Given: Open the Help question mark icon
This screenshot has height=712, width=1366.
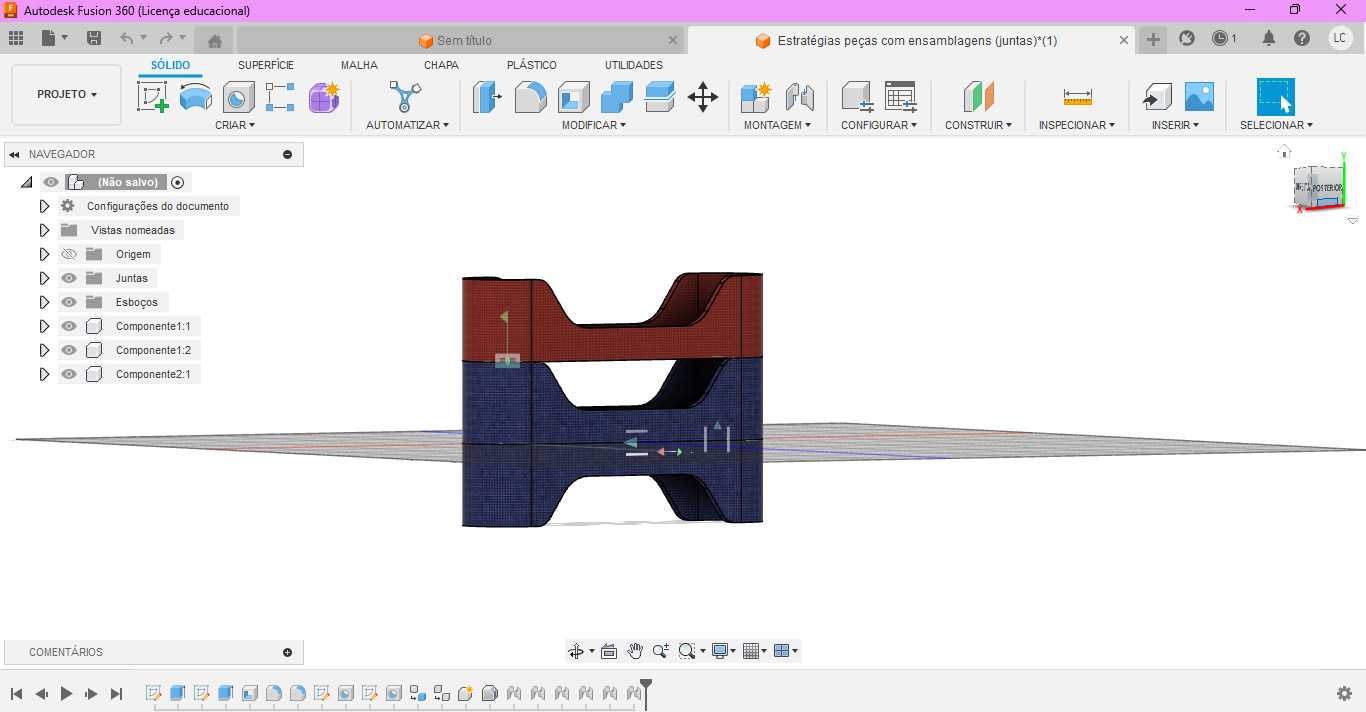Looking at the screenshot, I should pyautogui.click(x=1301, y=38).
